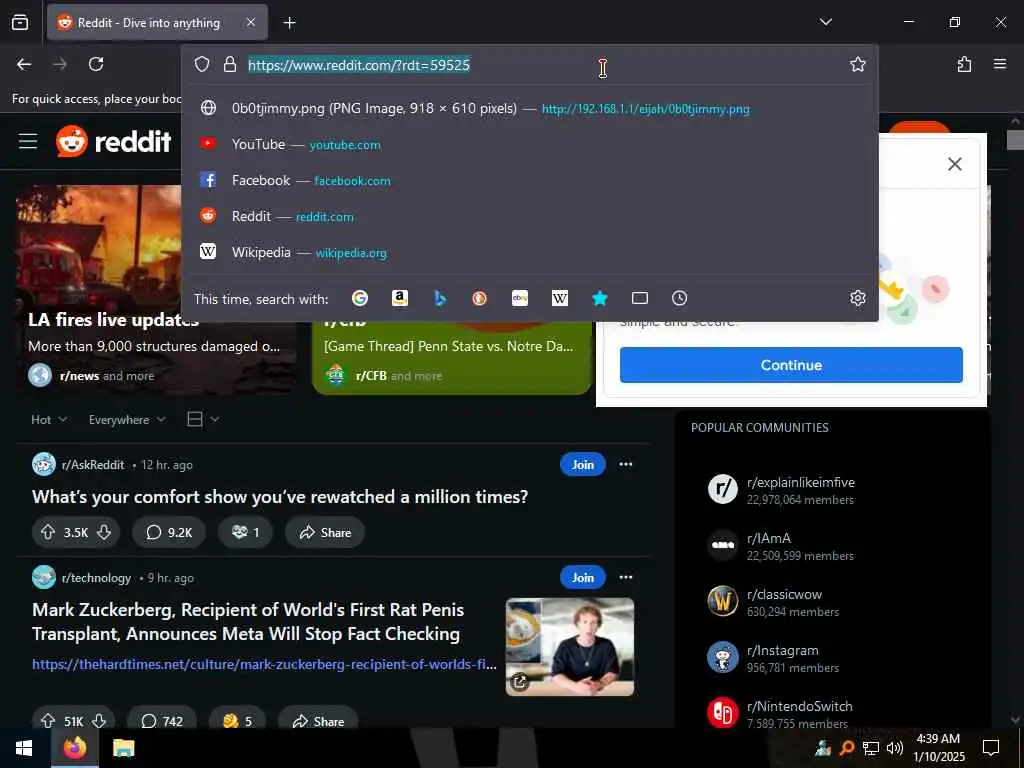This screenshot has width=1024, height=768.
Task: Downvote the AskReddit comfort show post
Action: pyautogui.click(x=104, y=532)
